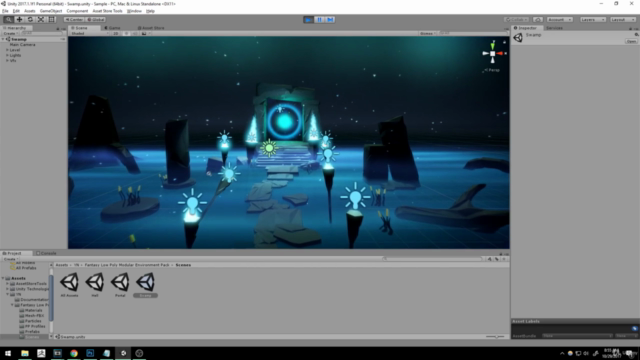The height and width of the screenshot is (360, 640).
Task: Expand the Lights object in Hierarchy
Action: tap(7, 55)
